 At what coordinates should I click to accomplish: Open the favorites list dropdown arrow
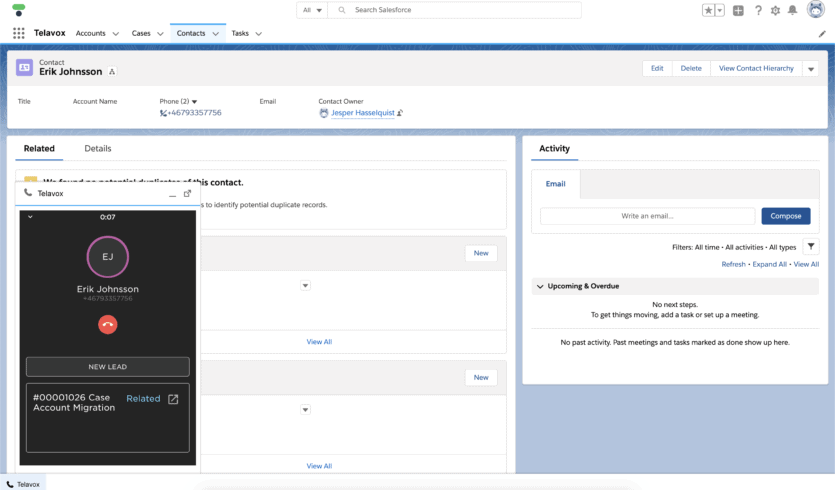719,10
